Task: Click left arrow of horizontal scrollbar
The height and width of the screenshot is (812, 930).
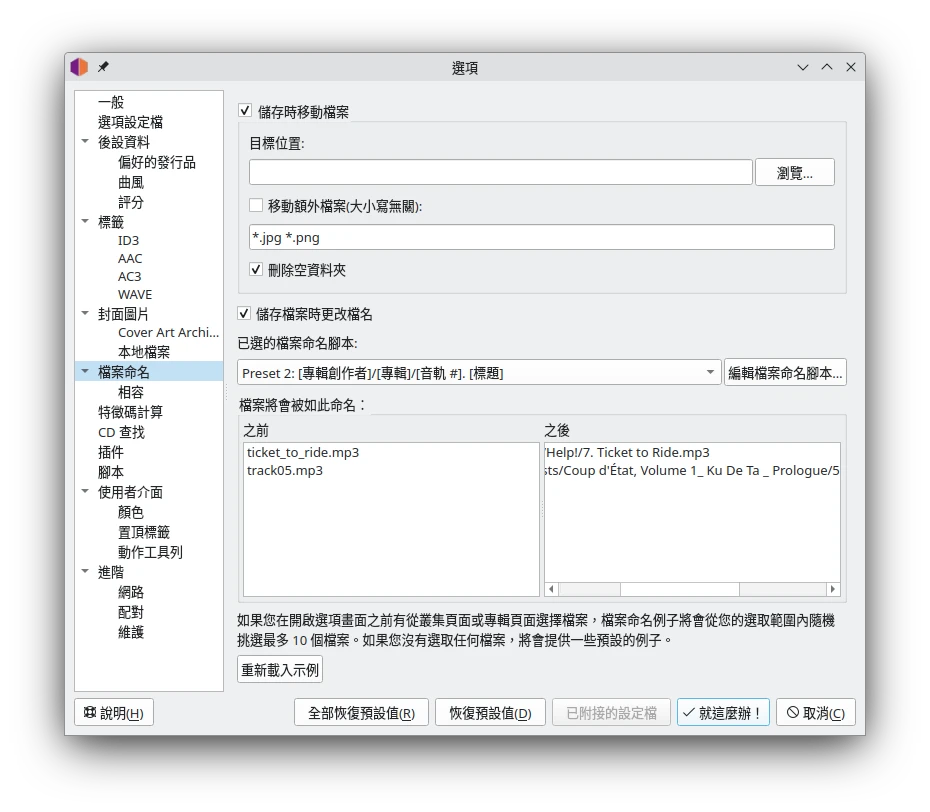Action: [551, 589]
